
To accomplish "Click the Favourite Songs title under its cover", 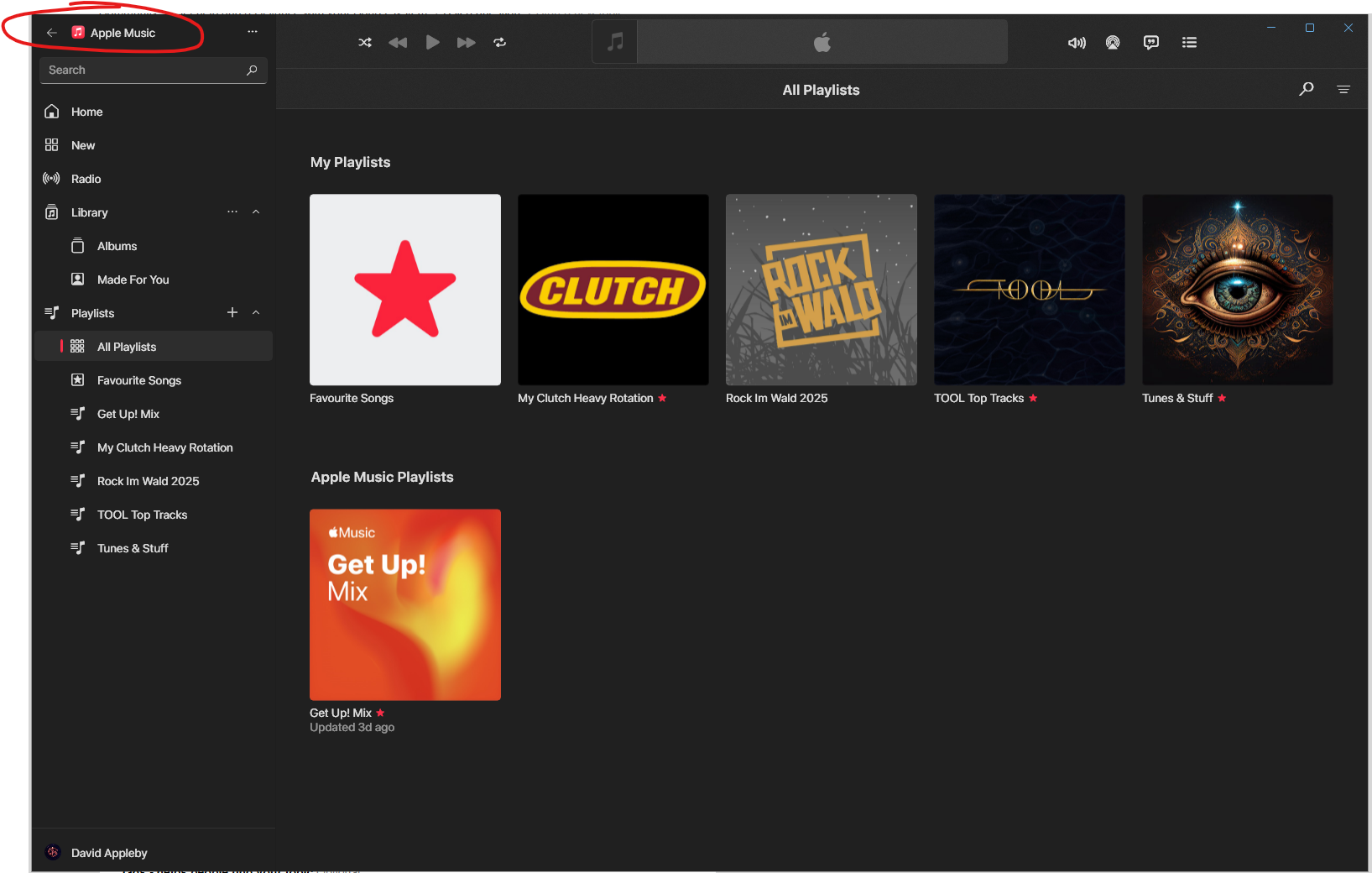I will tap(352, 399).
